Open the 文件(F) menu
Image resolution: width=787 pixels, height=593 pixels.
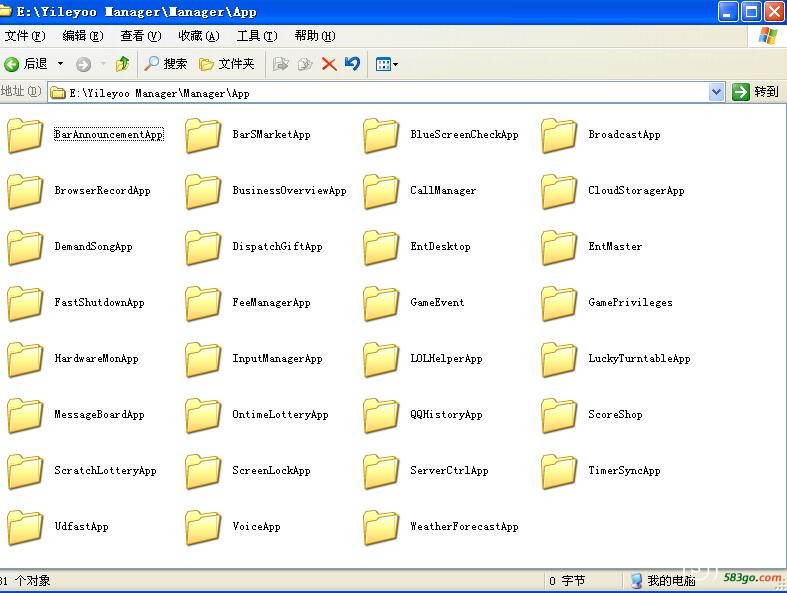pyautogui.click(x=25, y=36)
